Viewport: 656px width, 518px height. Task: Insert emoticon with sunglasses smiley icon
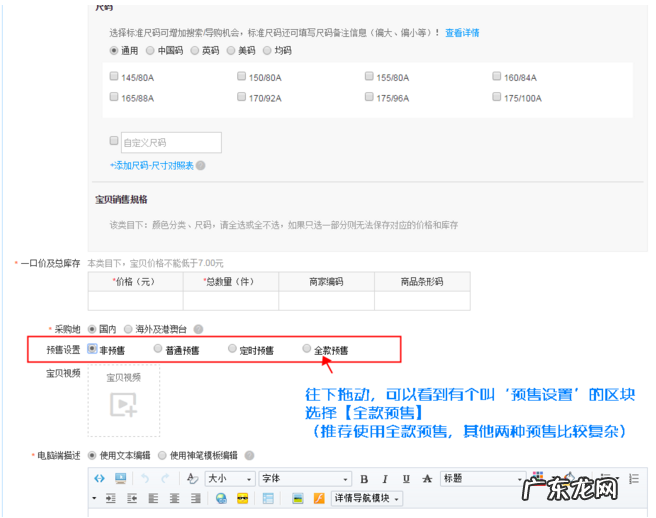243,498
